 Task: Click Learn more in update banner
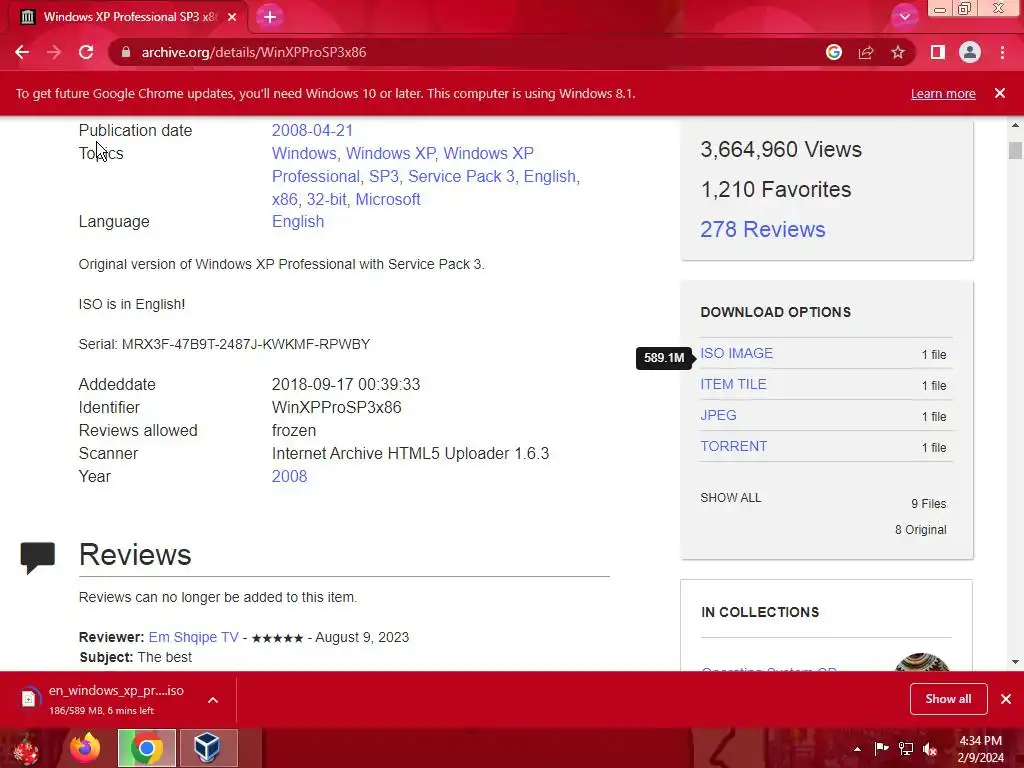pyautogui.click(x=943, y=93)
